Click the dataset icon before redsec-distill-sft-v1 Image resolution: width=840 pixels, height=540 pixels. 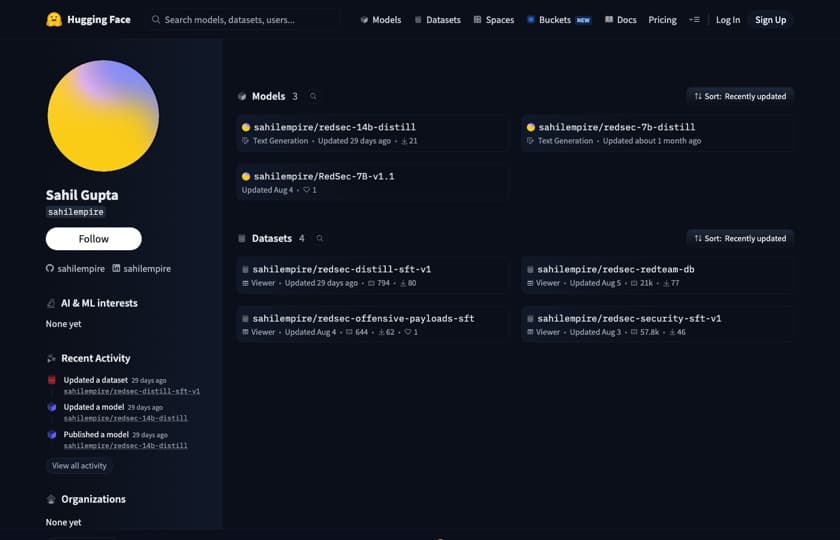(x=245, y=269)
